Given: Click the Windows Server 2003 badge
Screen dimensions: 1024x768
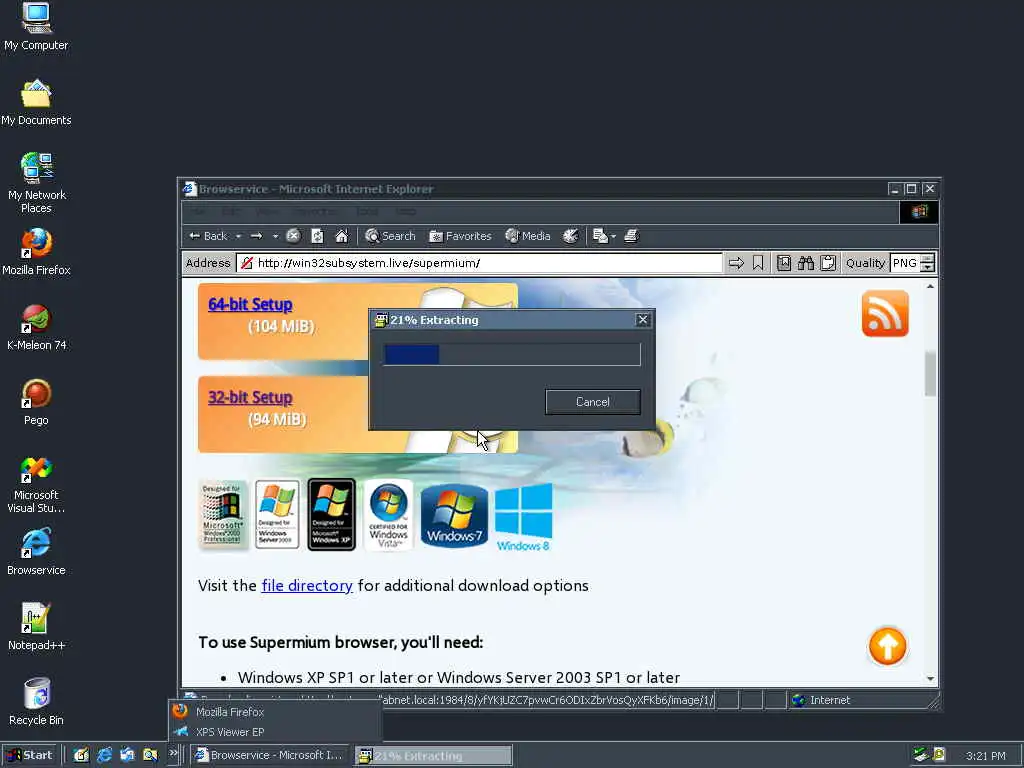Looking at the screenshot, I should click(277, 515).
